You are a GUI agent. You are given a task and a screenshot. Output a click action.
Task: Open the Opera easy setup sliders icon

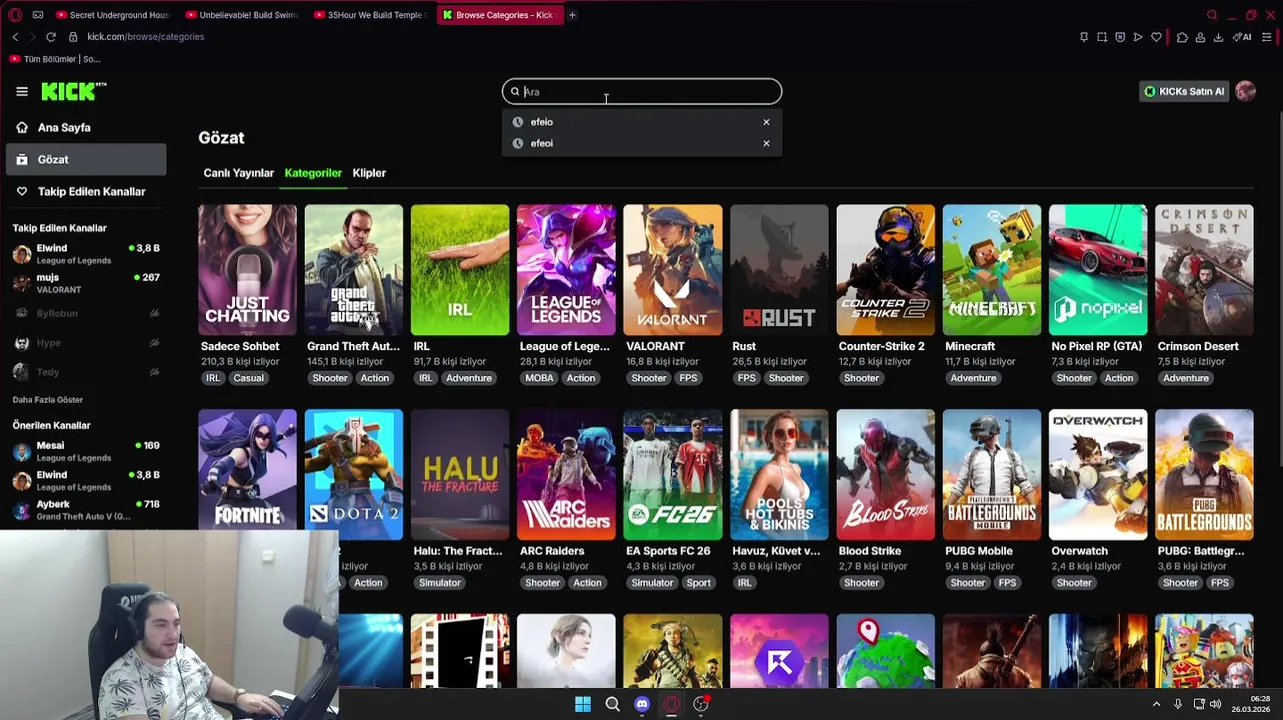[1267, 37]
